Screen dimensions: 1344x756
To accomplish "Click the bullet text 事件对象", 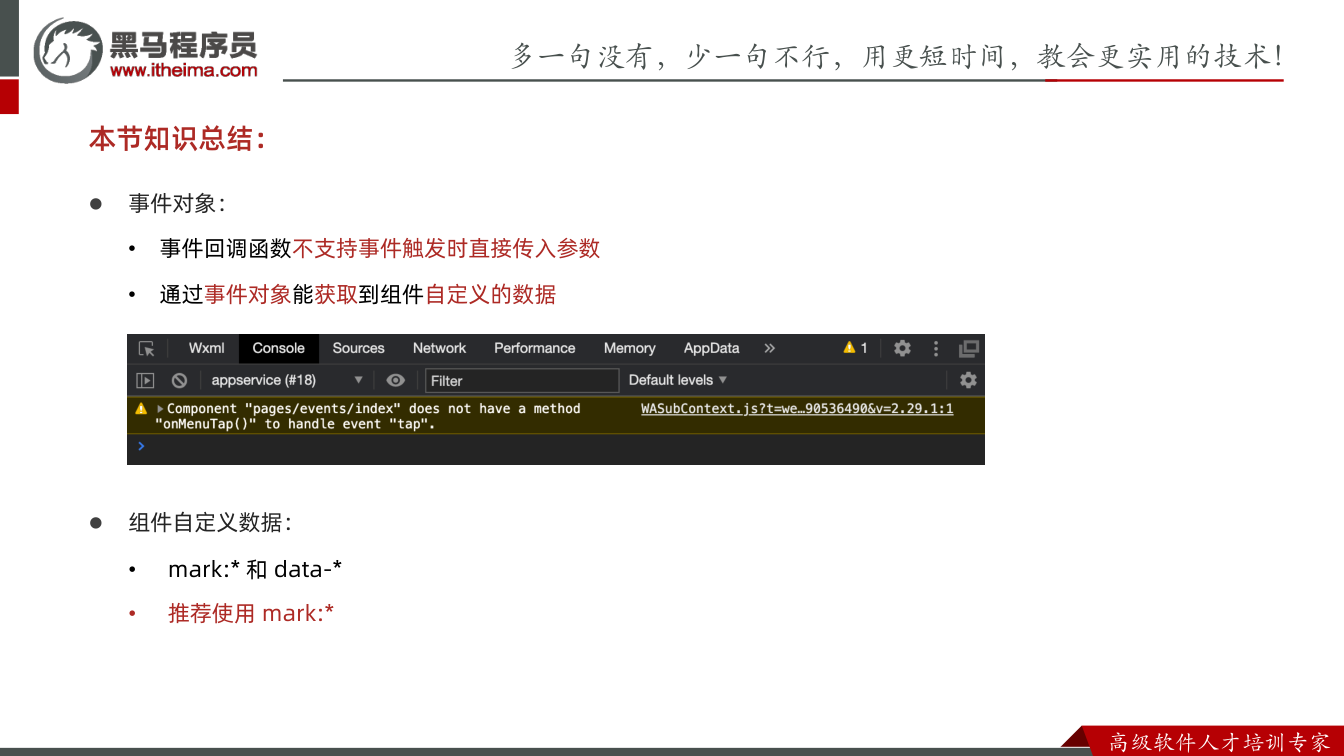I will tap(177, 204).
